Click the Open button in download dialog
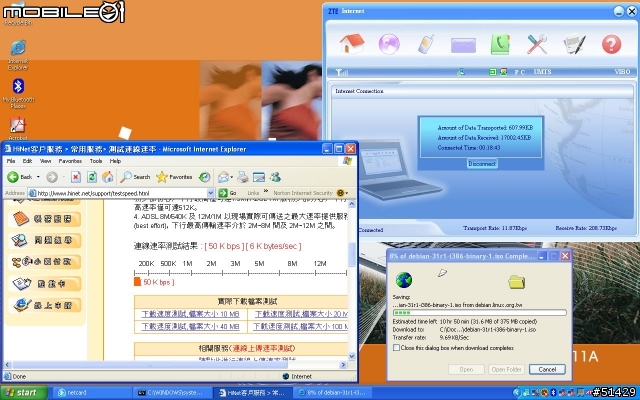The image size is (640, 400). pos(466,369)
